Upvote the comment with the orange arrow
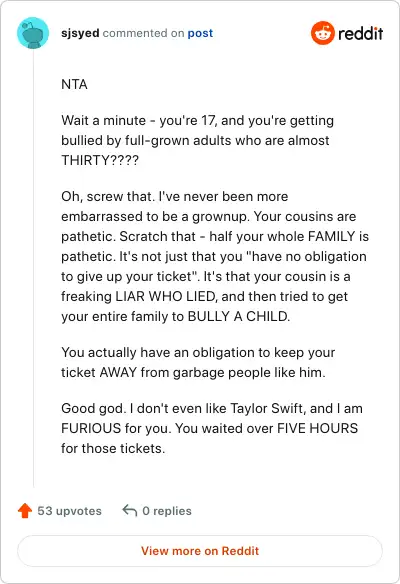 pos(25,511)
